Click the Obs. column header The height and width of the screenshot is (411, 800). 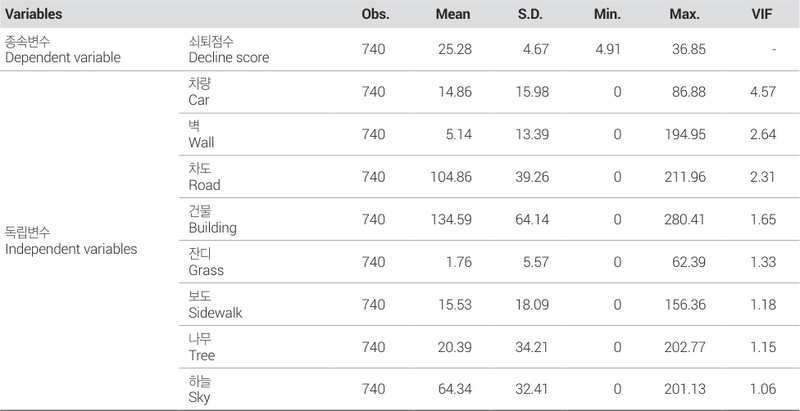click(x=375, y=16)
